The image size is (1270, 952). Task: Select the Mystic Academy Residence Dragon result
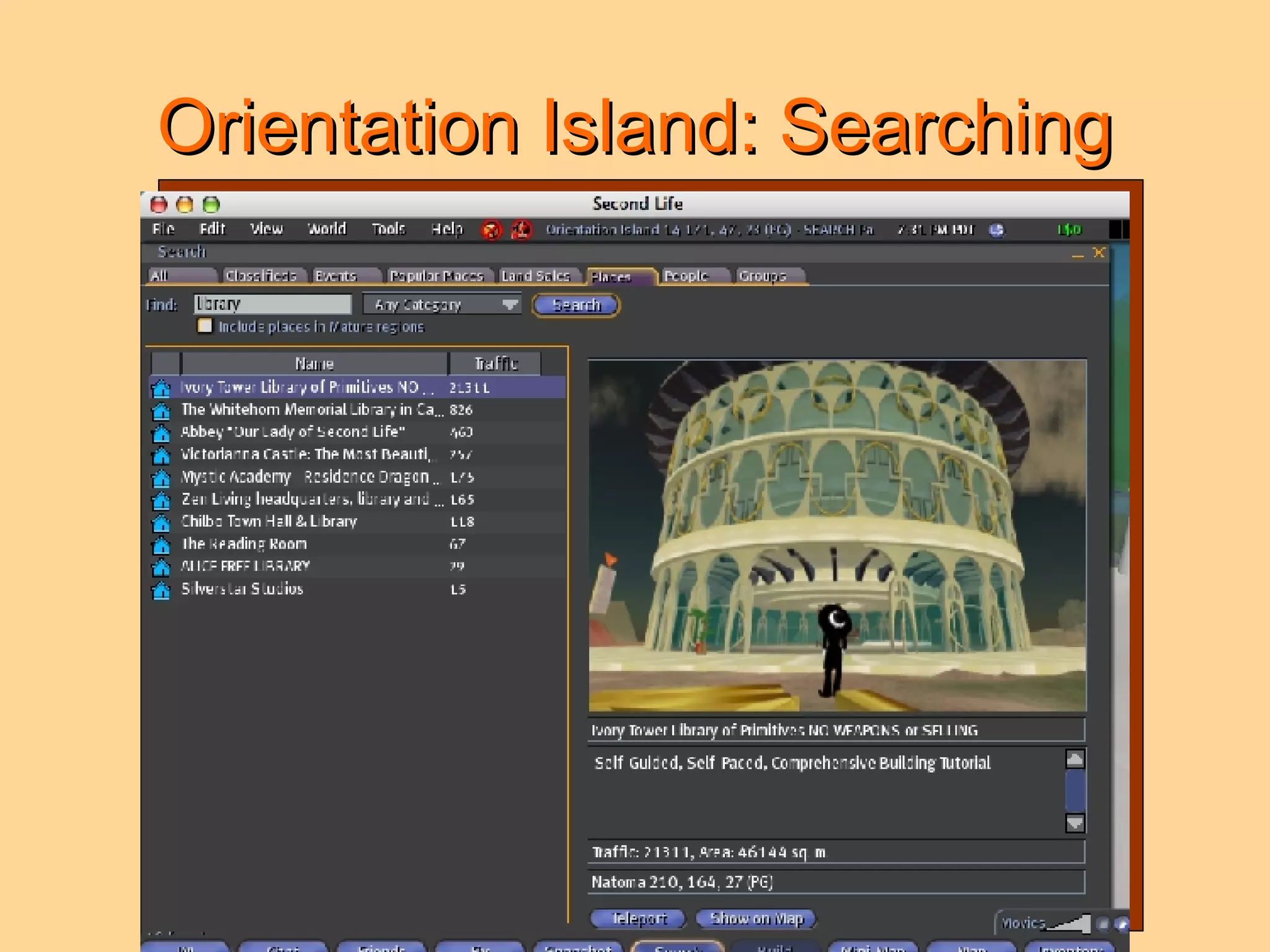(x=357, y=478)
